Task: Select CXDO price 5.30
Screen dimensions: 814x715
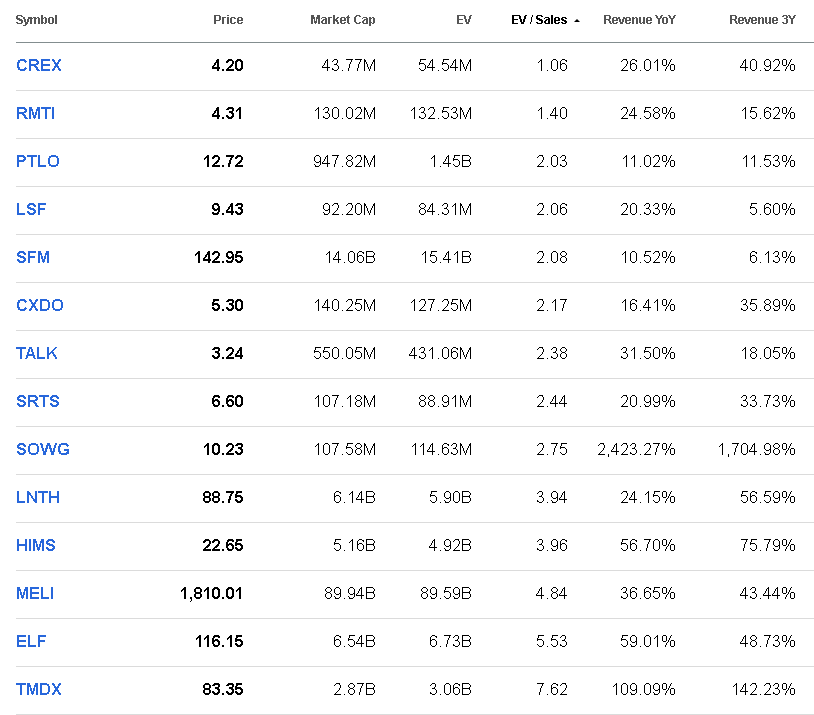Action: [x=227, y=305]
